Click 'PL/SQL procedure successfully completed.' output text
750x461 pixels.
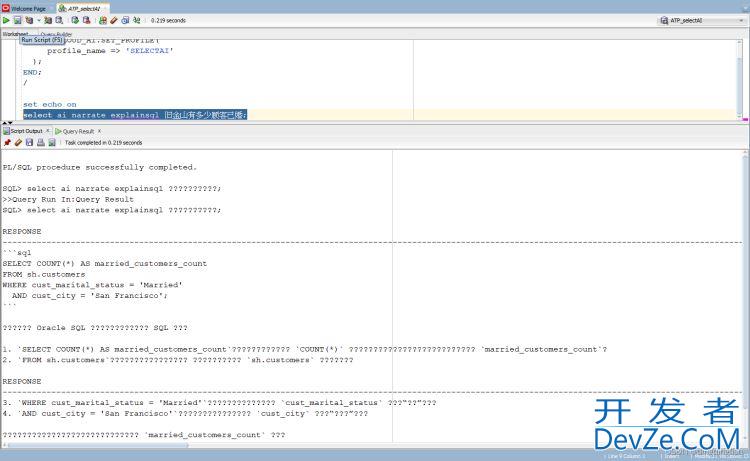(99, 167)
